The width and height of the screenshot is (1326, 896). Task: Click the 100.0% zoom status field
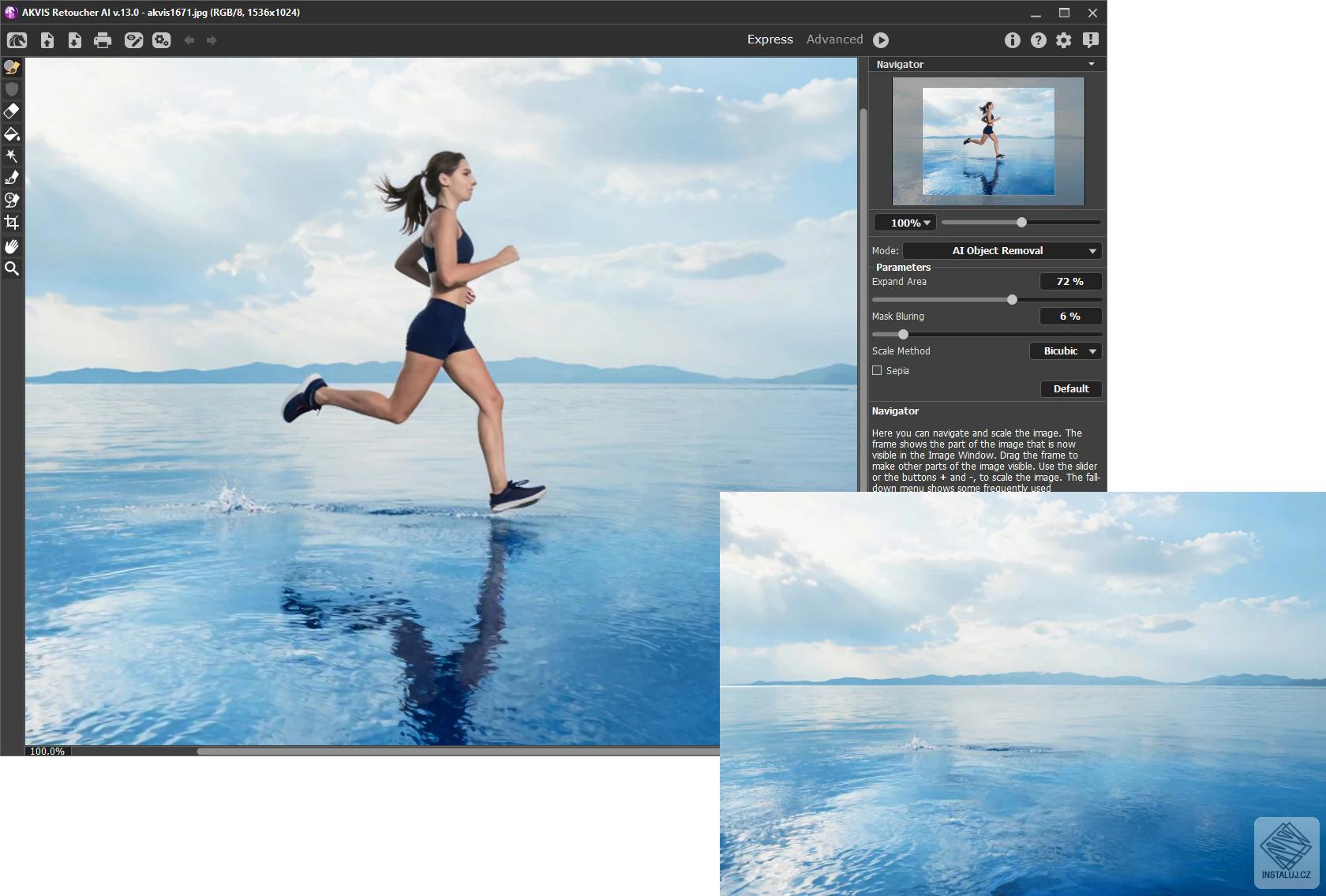click(47, 751)
